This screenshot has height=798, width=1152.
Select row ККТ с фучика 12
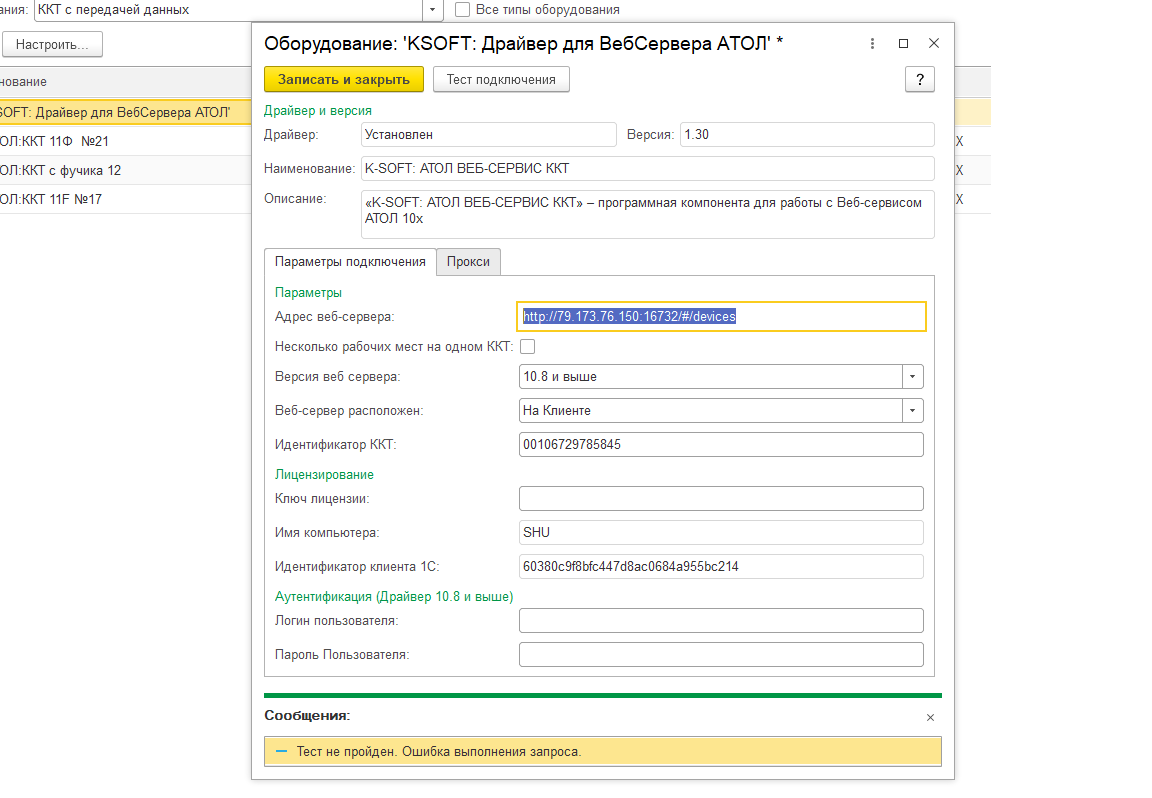coord(125,170)
